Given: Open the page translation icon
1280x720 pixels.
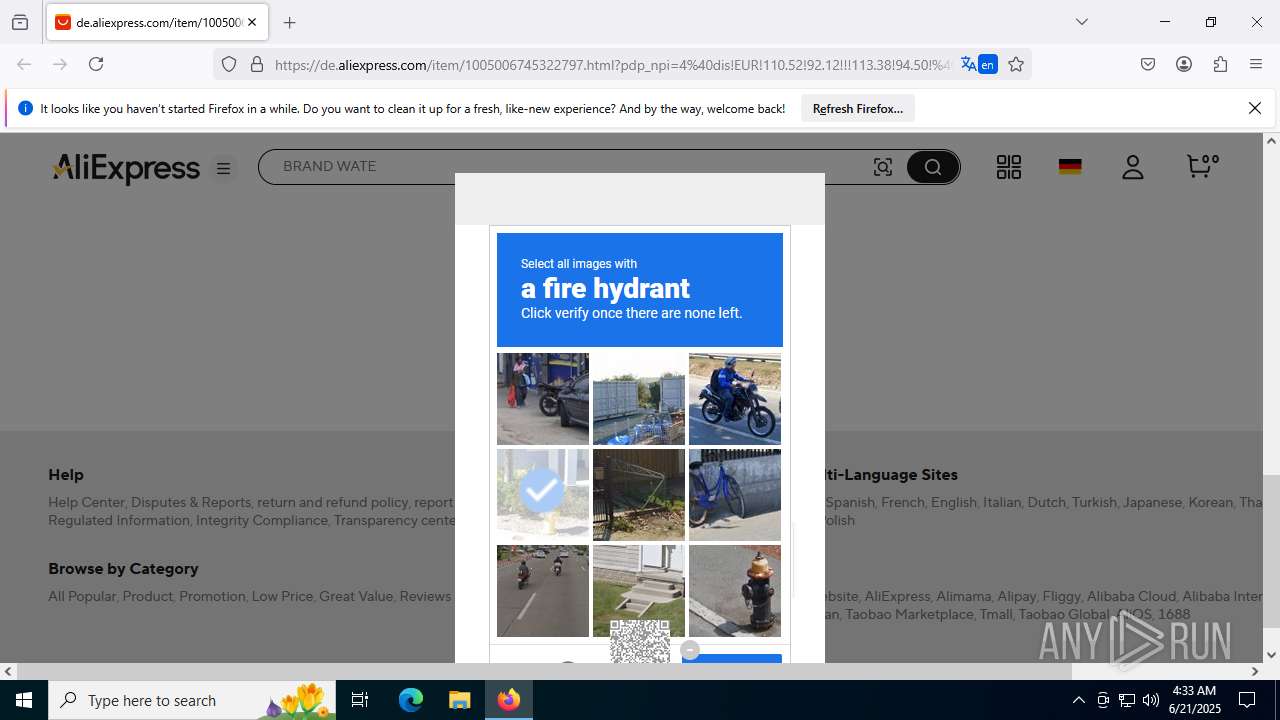Looking at the screenshot, I should [968, 64].
